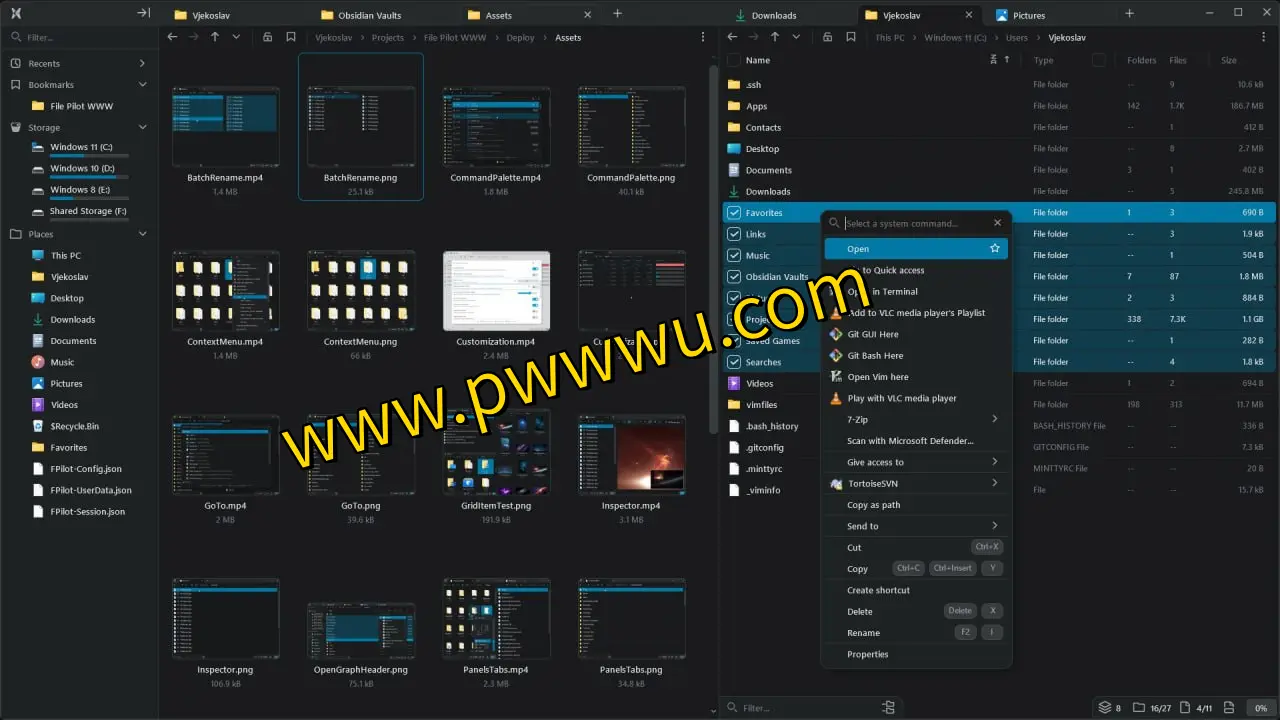This screenshot has height=720, width=1280.
Task: Collapse the Storage section in sidebar
Action: click(143, 128)
